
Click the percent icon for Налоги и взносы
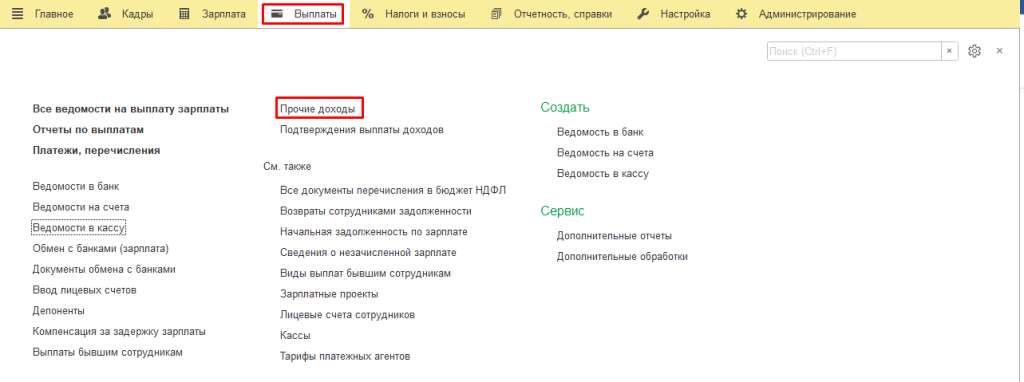[x=368, y=14]
